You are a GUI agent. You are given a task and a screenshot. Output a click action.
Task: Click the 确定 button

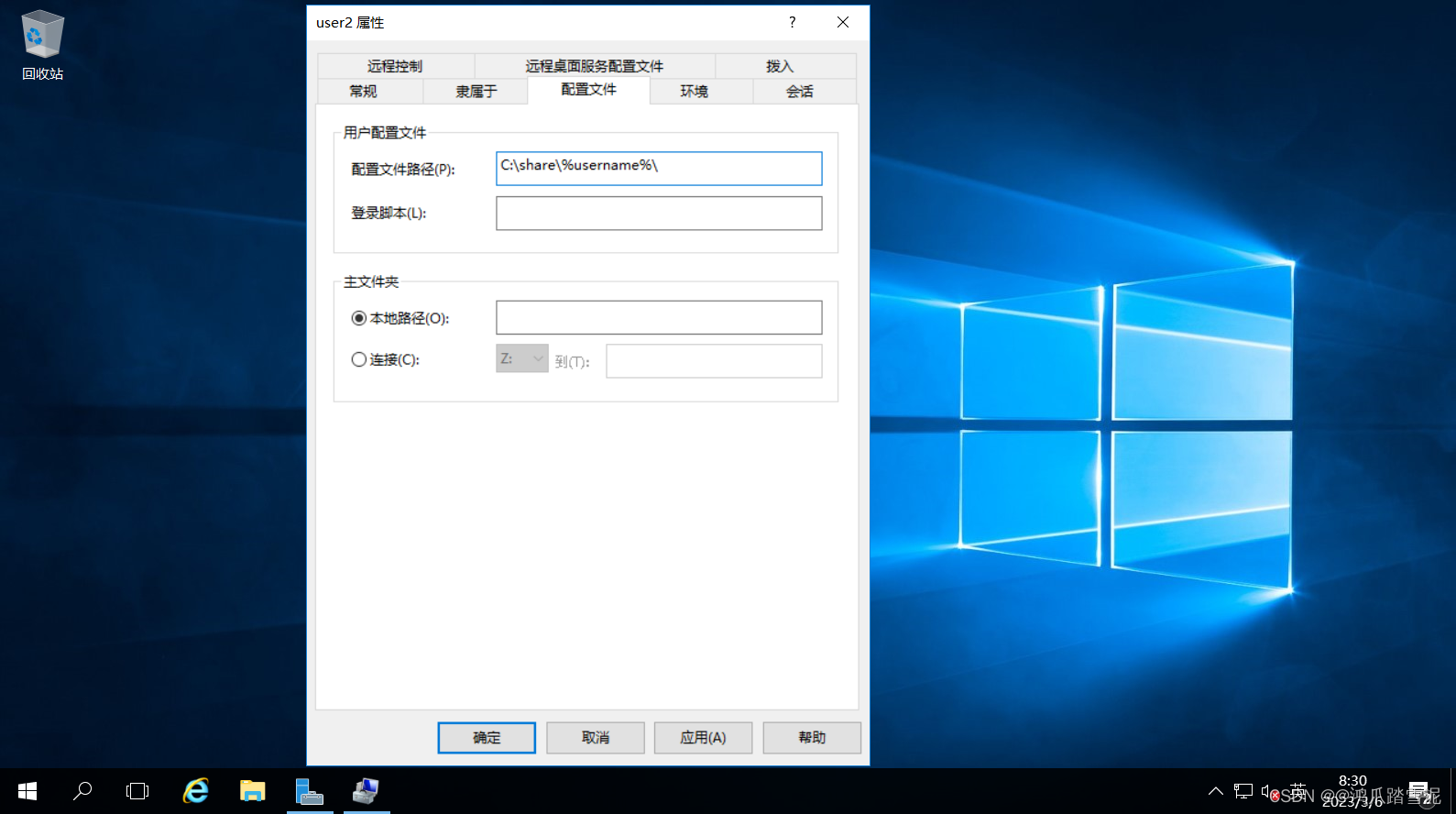click(x=487, y=738)
